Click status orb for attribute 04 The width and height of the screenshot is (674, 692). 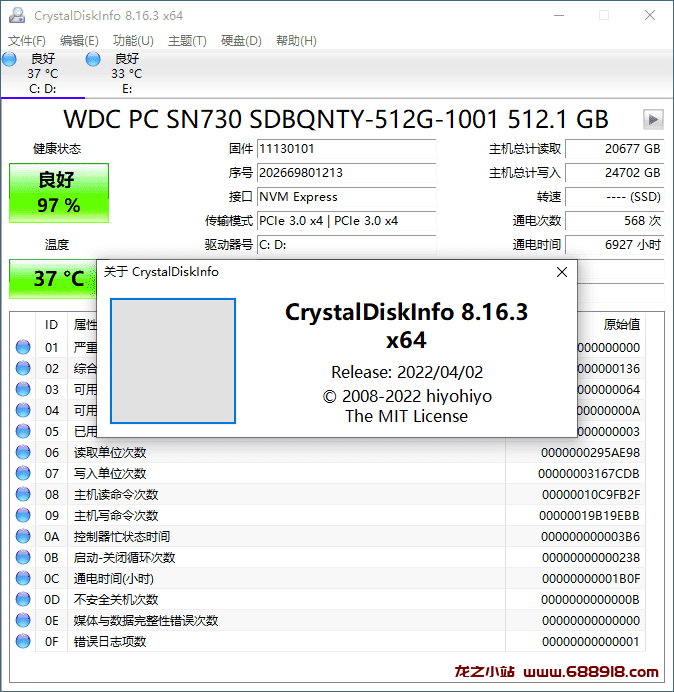coord(23,410)
